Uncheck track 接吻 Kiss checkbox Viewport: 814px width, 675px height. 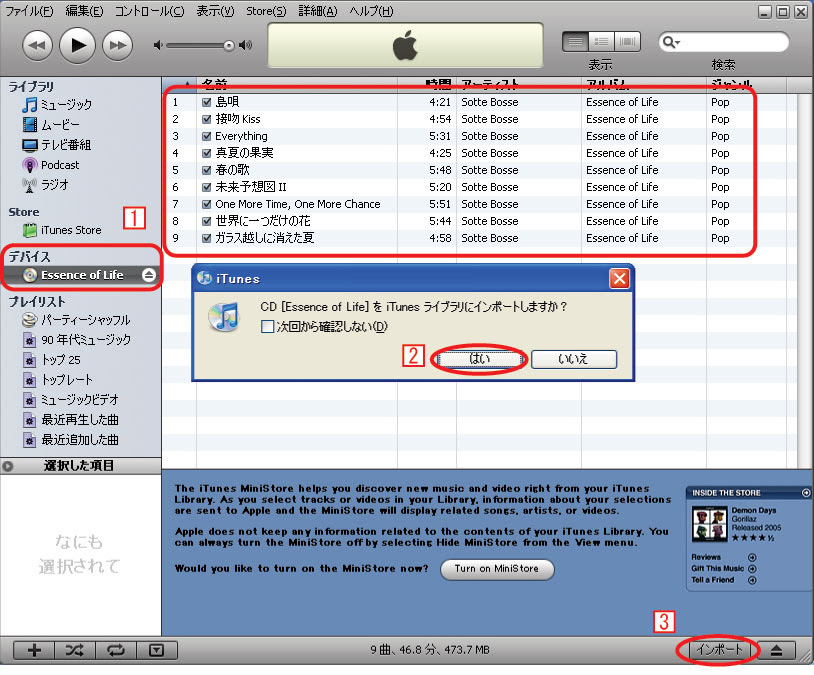pyautogui.click(x=206, y=119)
